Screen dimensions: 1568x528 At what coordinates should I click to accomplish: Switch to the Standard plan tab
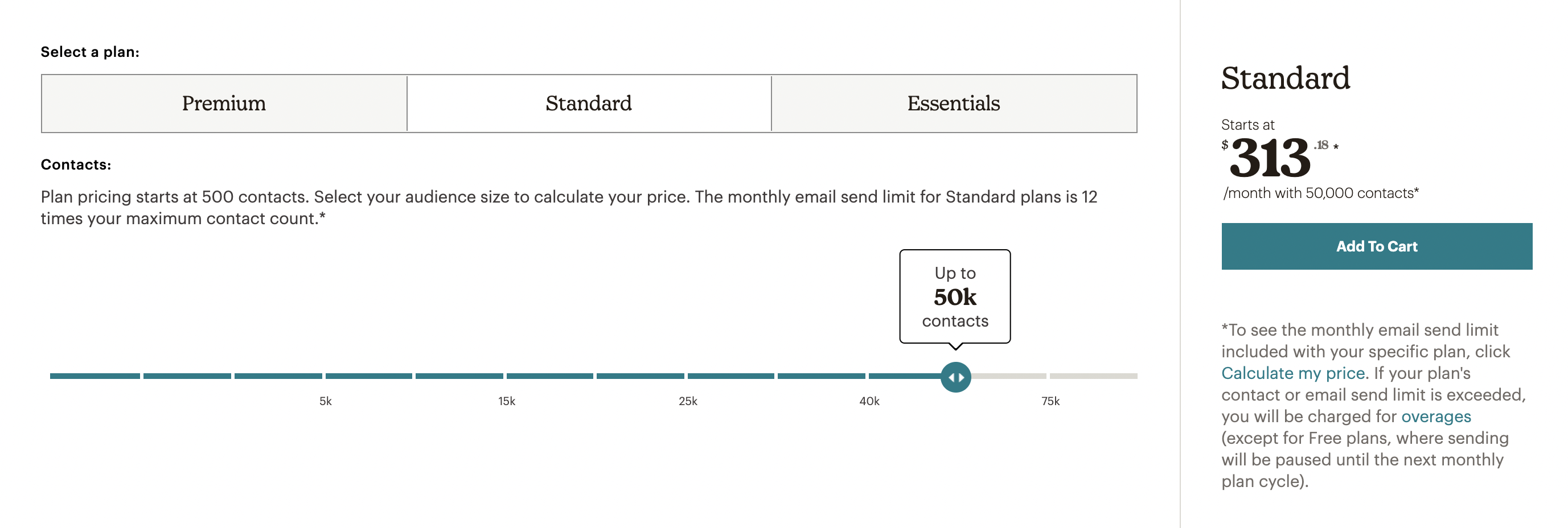[589, 104]
